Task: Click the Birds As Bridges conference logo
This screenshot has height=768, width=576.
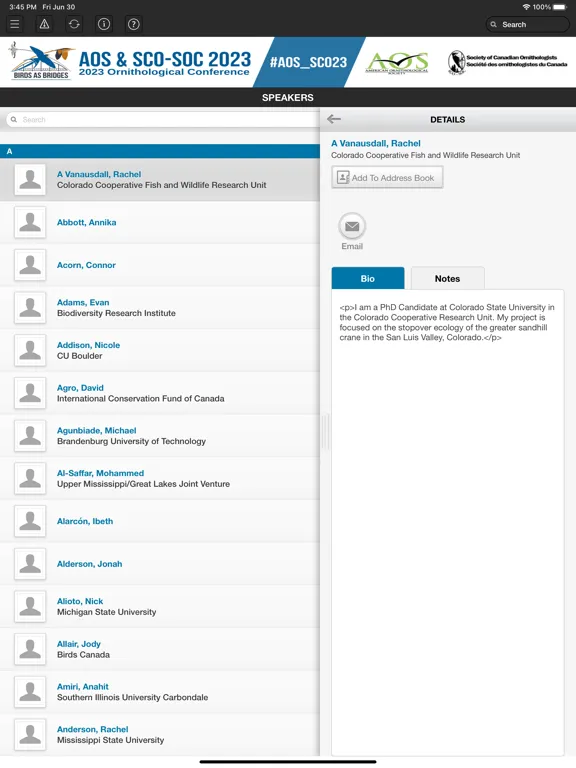Action: coord(42,62)
